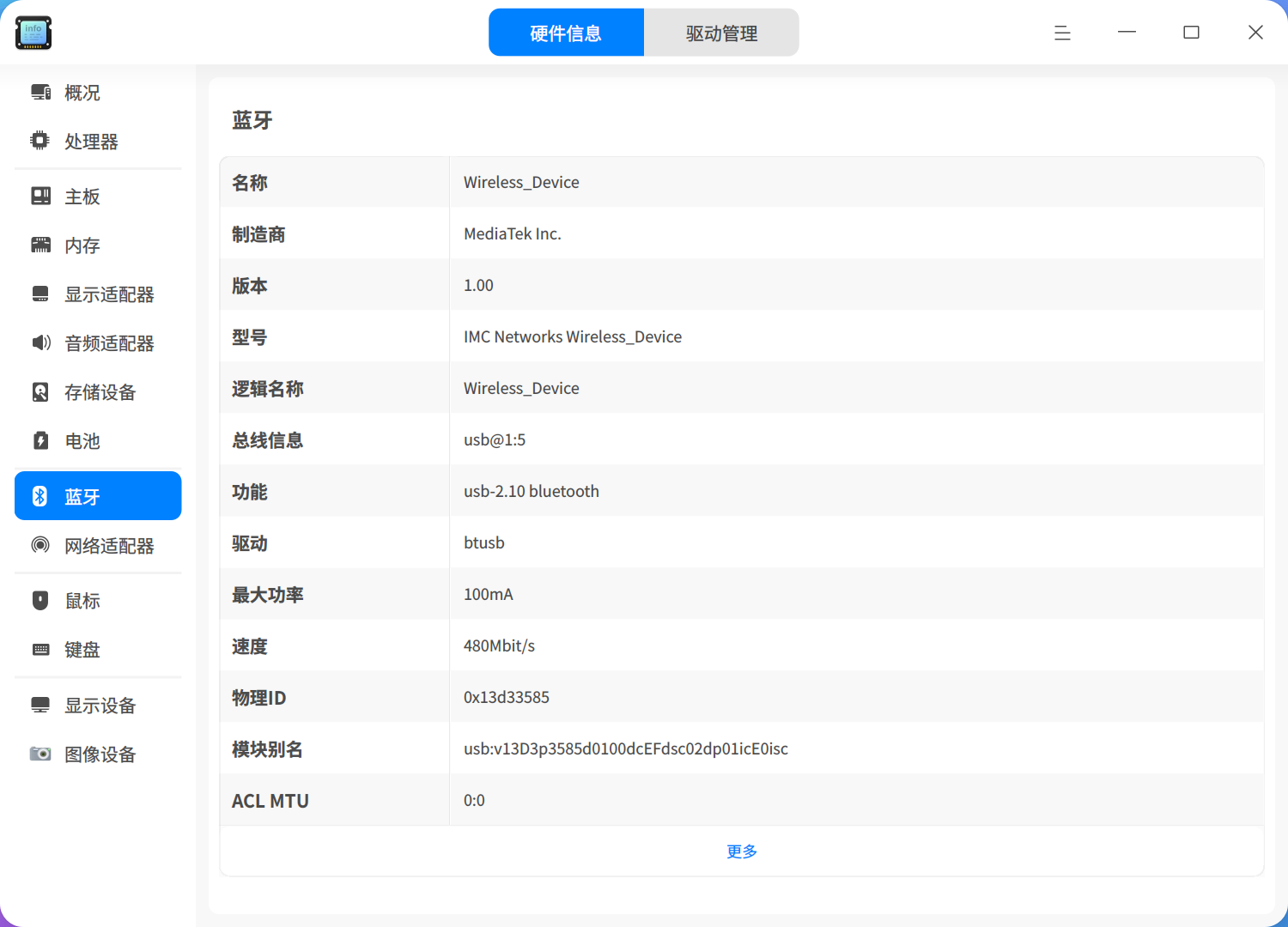Select the usb-2.10 bluetooth capability value
Viewport: 1288px width, 927px height.
pyautogui.click(x=532, y=491)
